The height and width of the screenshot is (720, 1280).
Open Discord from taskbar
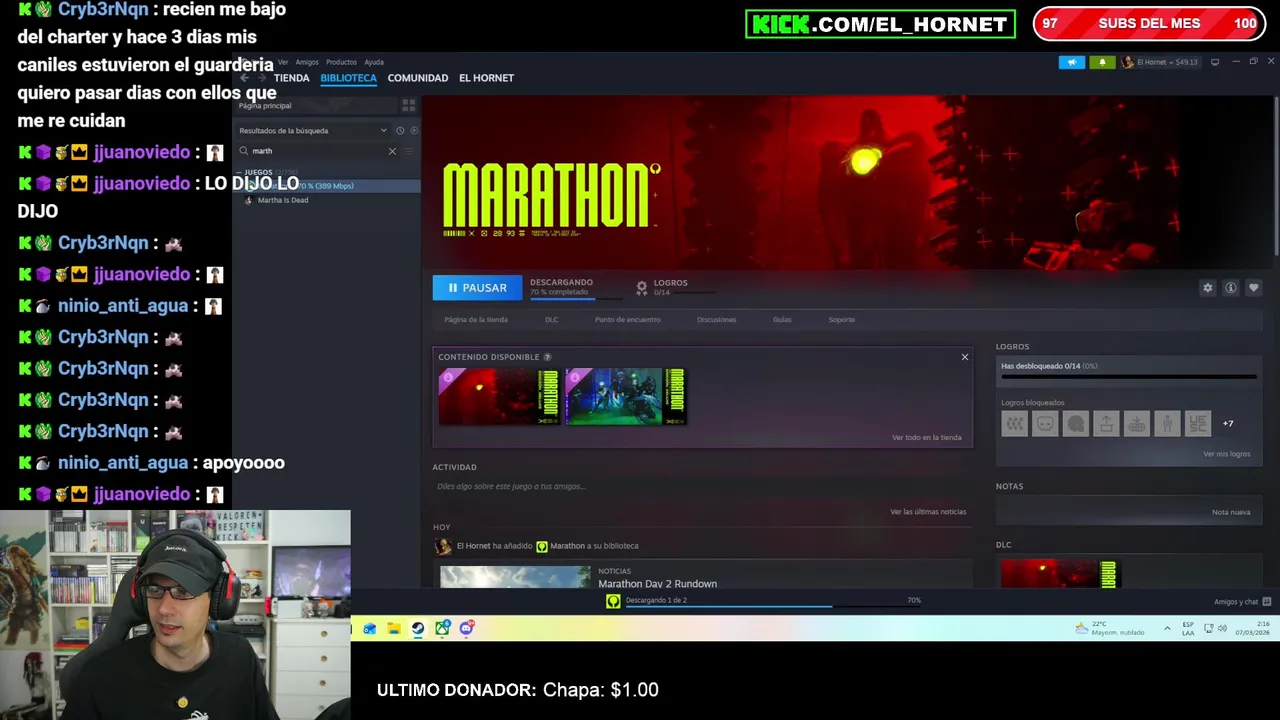pos(466,628)
